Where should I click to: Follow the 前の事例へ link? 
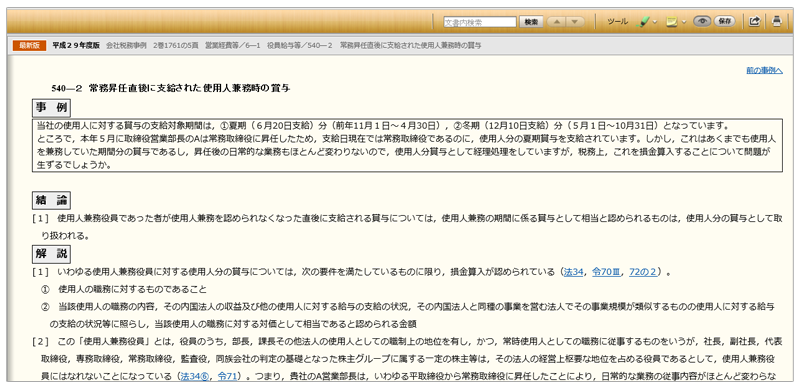(764, 70)
